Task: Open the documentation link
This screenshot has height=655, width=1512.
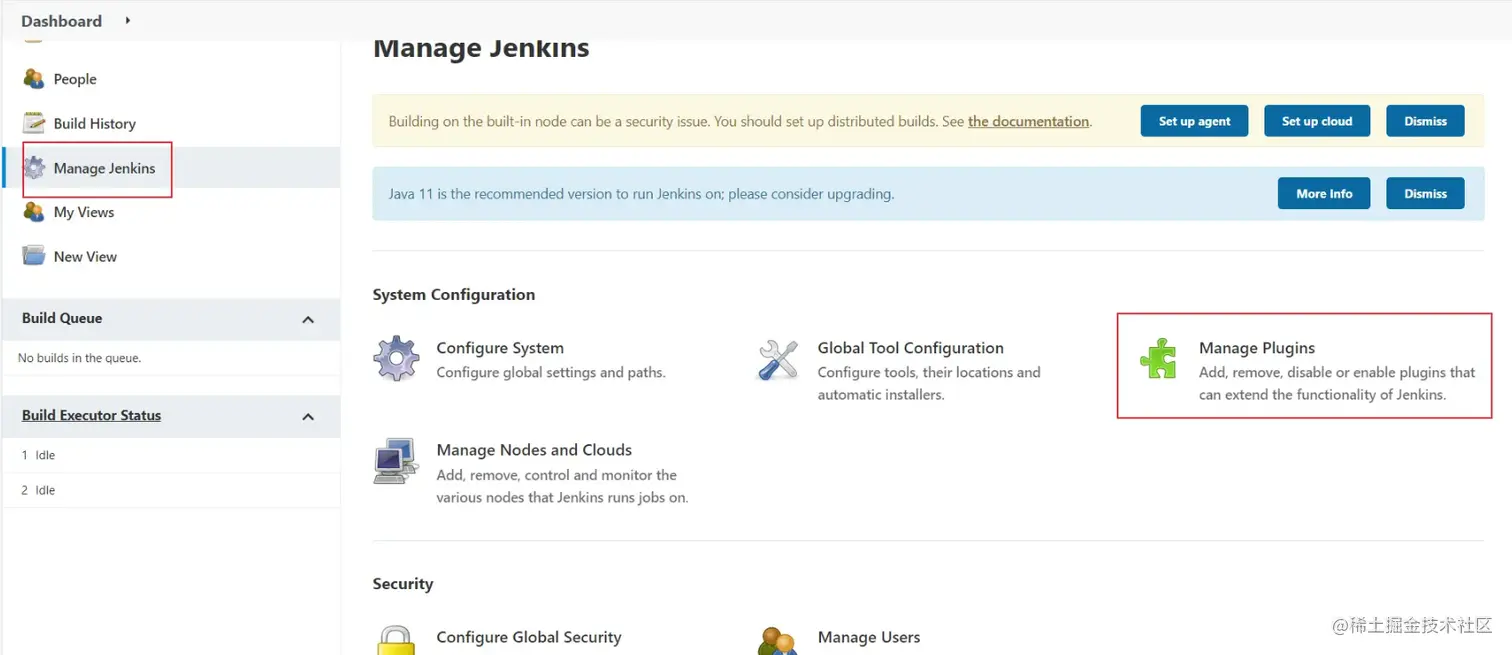Action: 1028,121
